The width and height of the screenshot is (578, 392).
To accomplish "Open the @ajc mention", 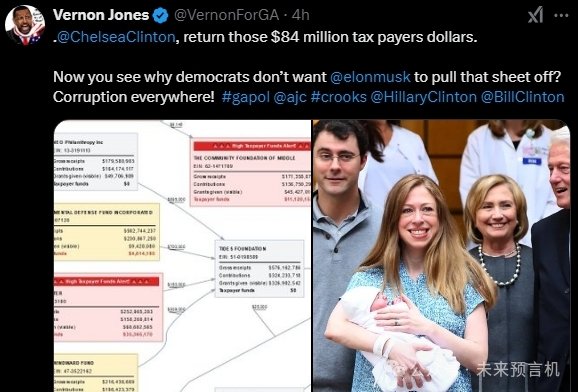I will point(290,97).
